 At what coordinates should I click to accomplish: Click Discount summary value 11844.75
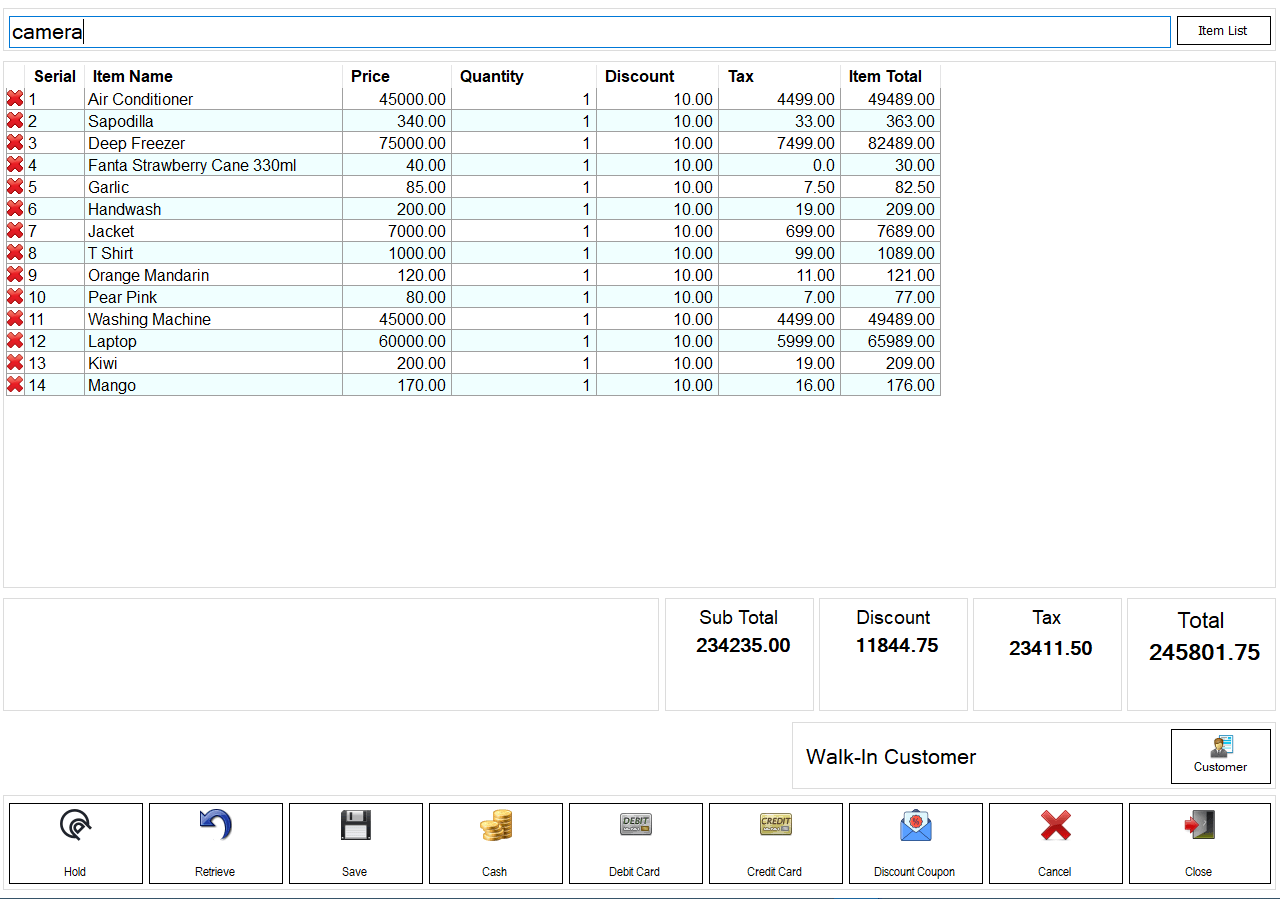point(897,646)
